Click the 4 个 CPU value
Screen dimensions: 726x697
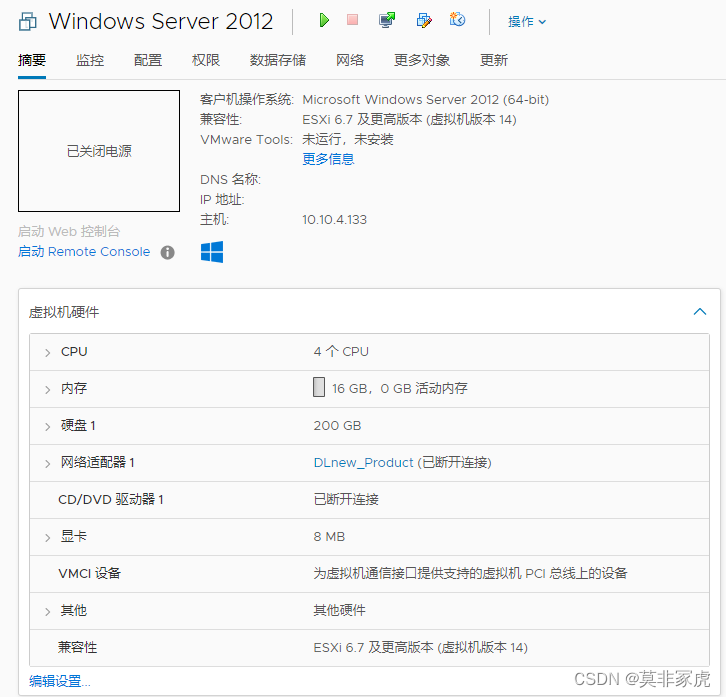click(x=341, y=352)
